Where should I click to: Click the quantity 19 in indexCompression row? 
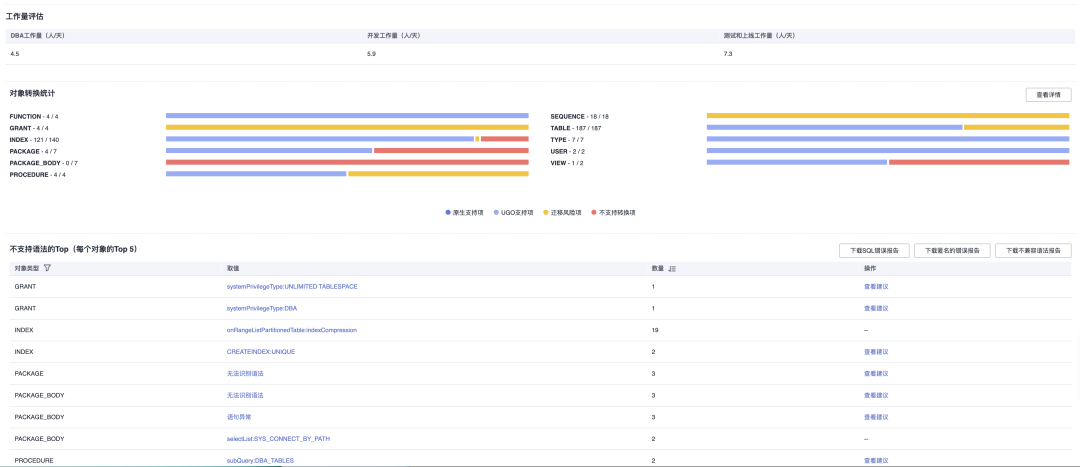coord(655,330)
